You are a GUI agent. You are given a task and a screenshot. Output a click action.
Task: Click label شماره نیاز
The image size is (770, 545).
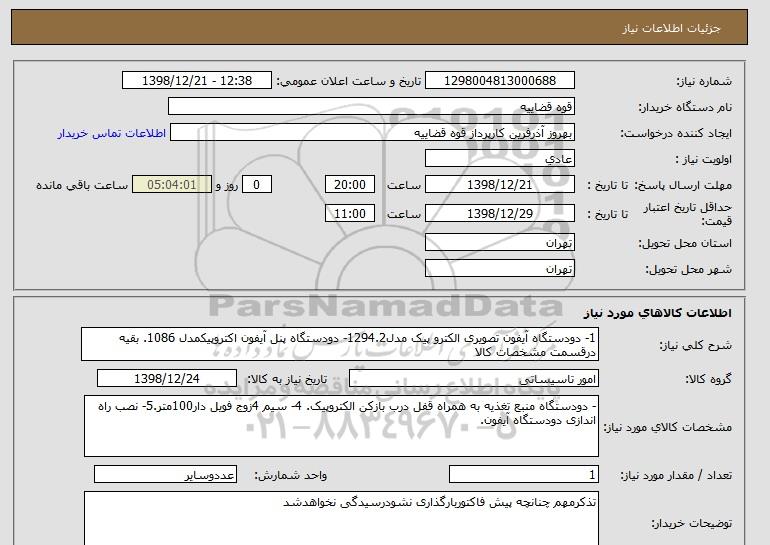click(x=704, y=81)
